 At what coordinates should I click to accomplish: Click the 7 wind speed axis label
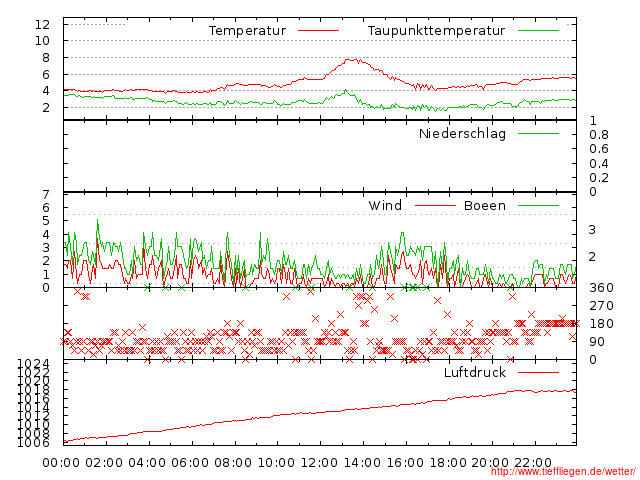tap(46, 195)
